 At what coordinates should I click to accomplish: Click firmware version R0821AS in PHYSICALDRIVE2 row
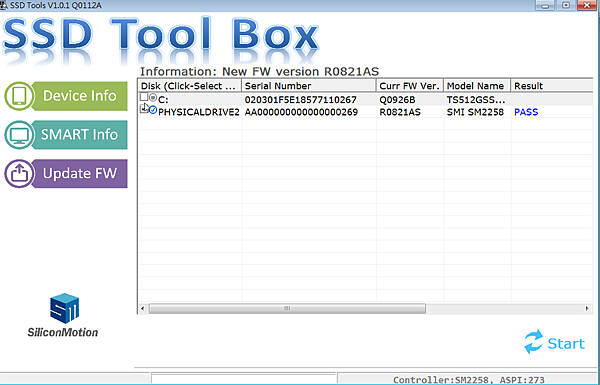(x=400, y=112)
